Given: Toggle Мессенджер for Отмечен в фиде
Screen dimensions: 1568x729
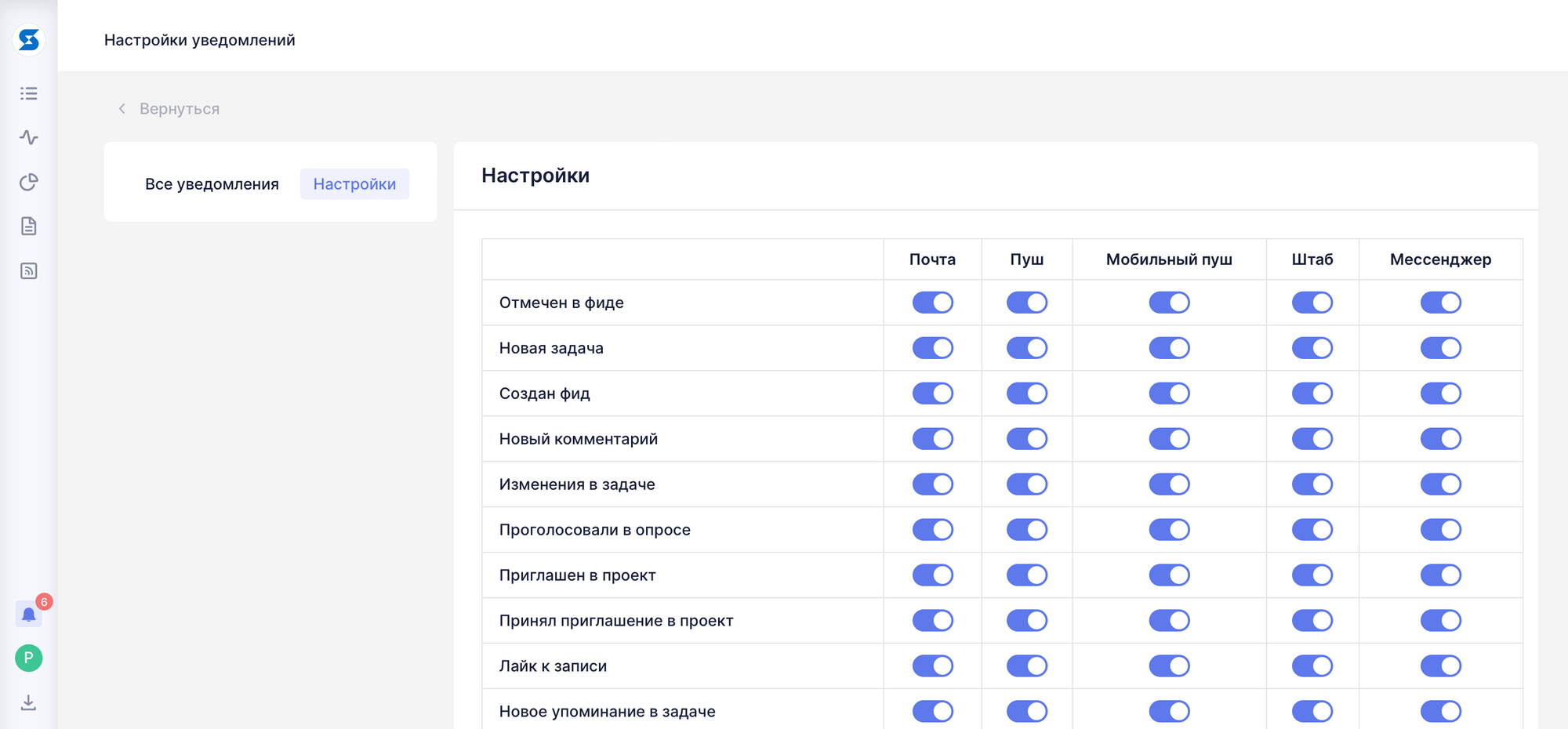Looking at the screenshot, I should (x=1441, y=303).
